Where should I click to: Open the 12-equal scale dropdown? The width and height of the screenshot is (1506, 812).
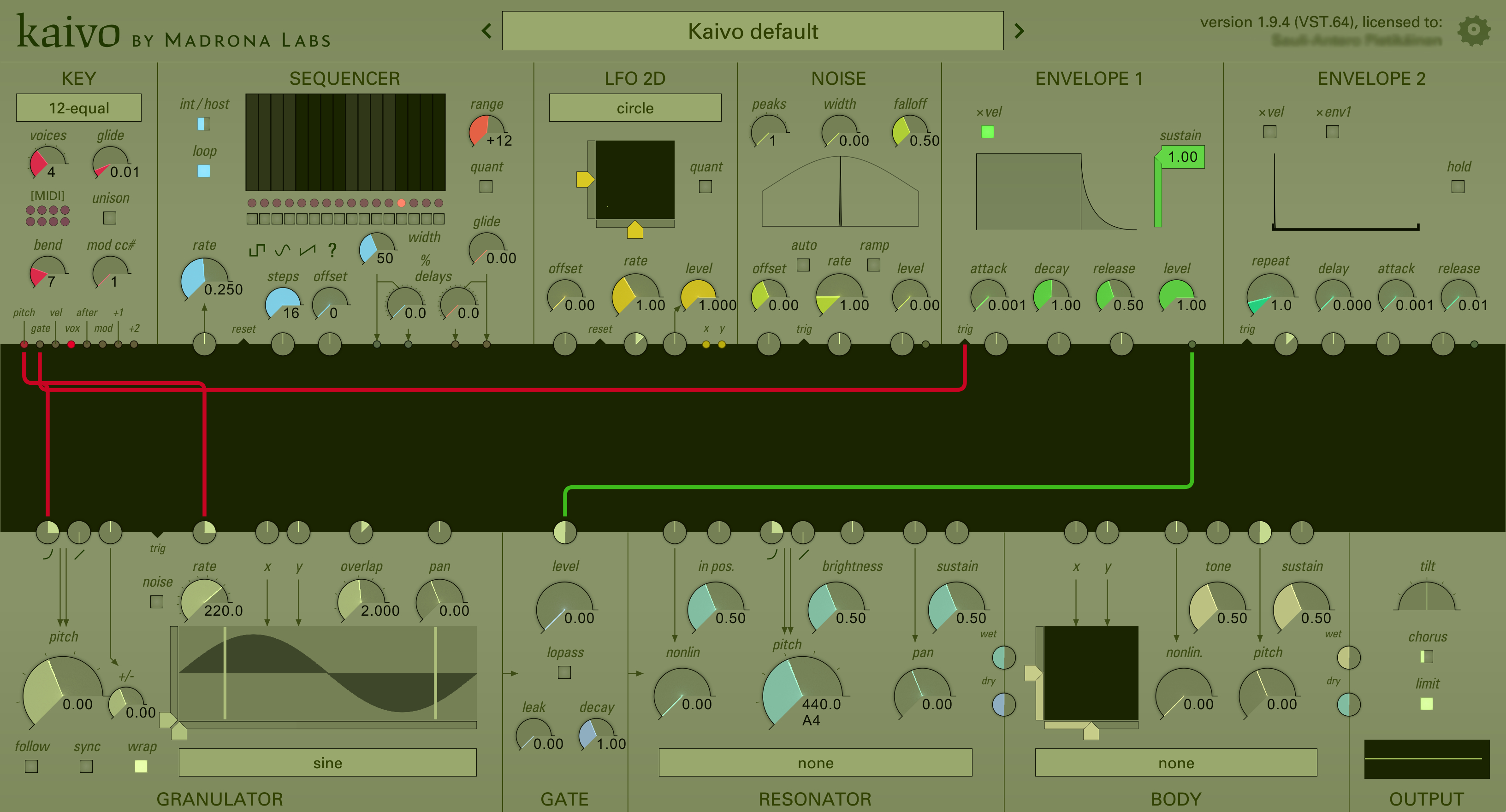click(x=79, y=108)
